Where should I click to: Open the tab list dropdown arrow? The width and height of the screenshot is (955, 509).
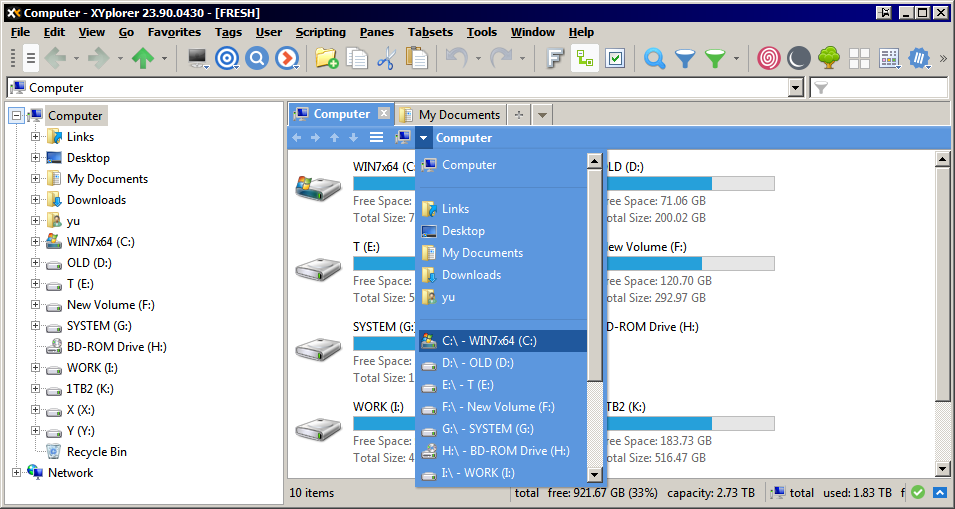pyautogui.click(x=542, y=114)
